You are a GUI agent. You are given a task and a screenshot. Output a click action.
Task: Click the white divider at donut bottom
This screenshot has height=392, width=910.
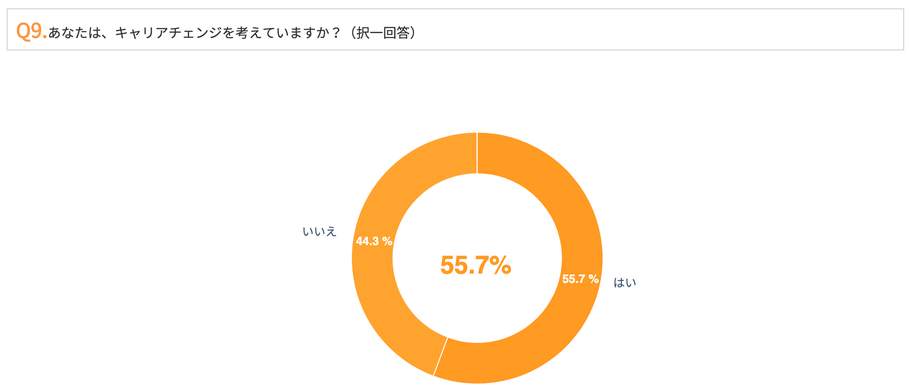(x=440, y=357)
